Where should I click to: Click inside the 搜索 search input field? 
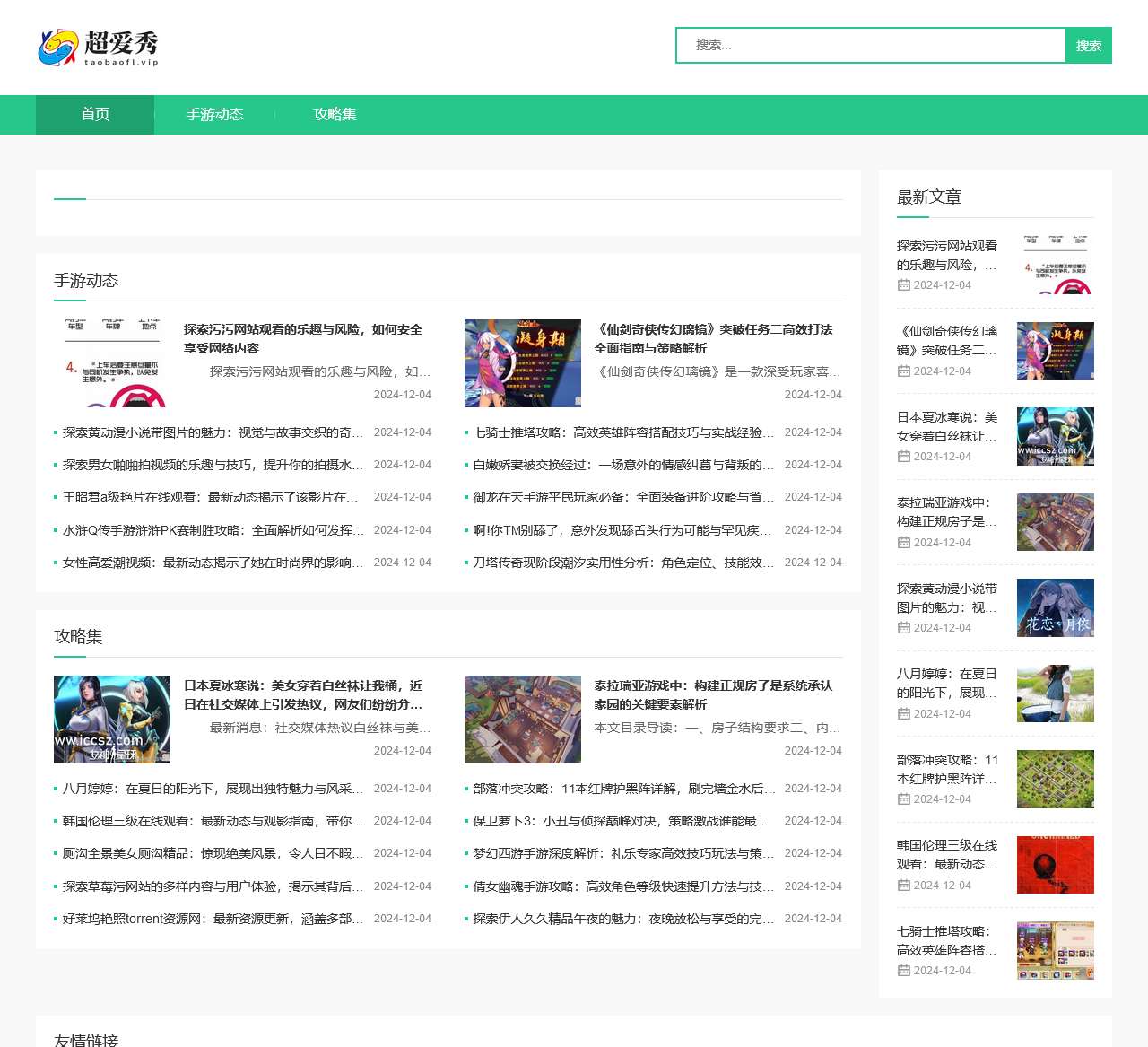pos(870,45)
